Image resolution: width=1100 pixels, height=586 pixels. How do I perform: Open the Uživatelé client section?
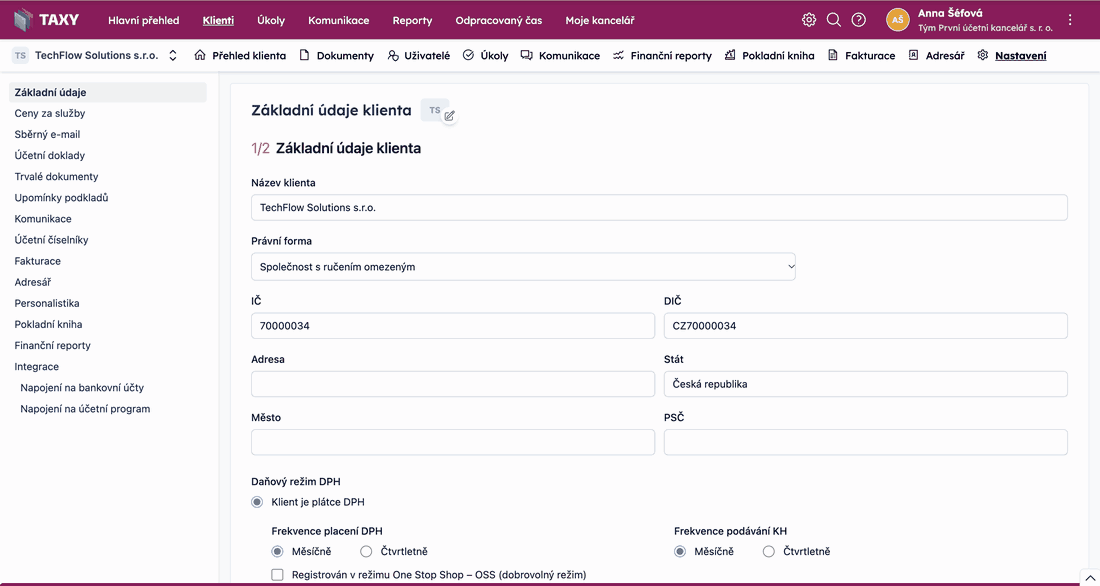[x=419, y=55]
